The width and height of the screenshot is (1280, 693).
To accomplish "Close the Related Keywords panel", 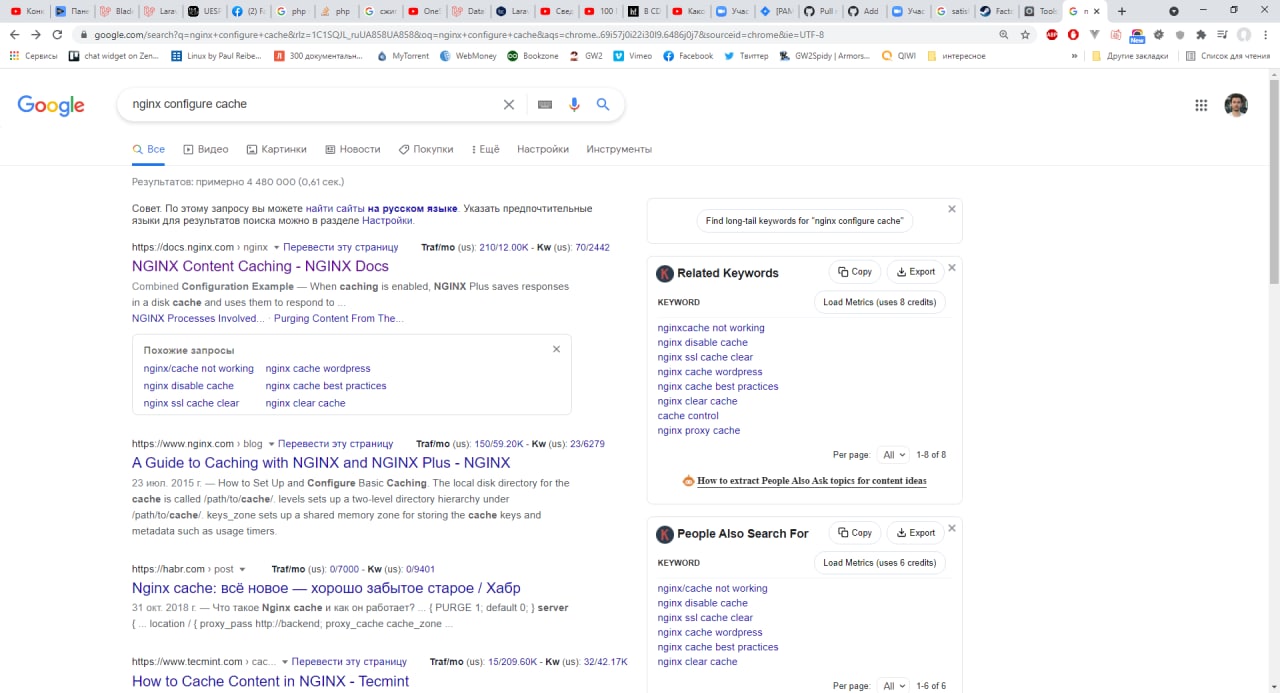I will [x=952, y=268].
